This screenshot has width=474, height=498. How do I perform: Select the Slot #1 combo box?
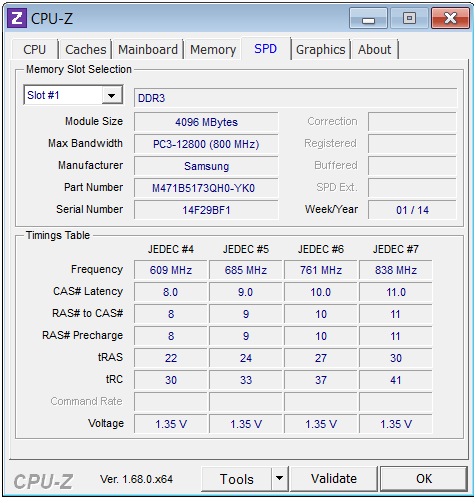click(x=73, y=95)
